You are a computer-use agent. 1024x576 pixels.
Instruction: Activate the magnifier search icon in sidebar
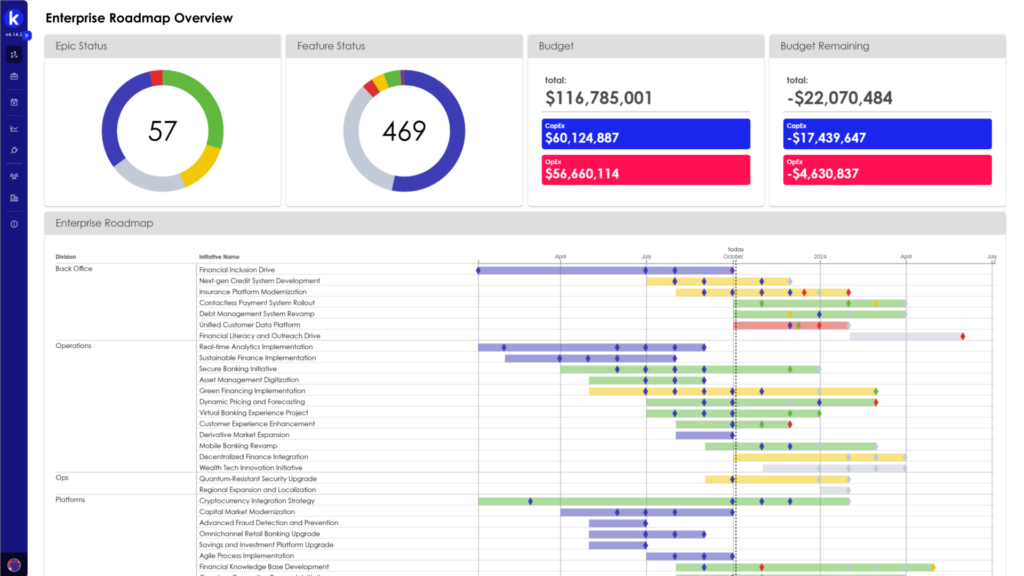pyautogui.click(x=14, y=150)
